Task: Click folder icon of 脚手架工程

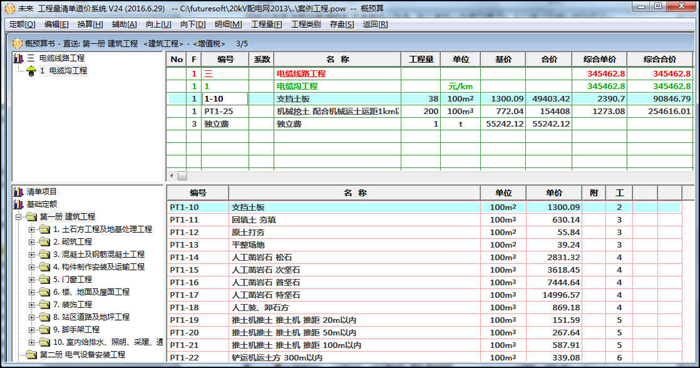Action: [x=44, y=329]
